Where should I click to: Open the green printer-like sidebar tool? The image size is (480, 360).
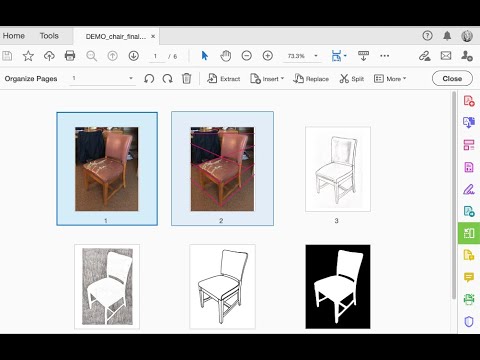[x=469, y=299]
